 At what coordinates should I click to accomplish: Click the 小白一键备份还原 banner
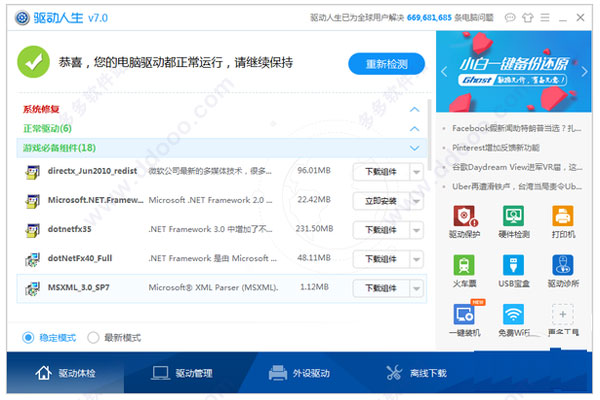click(x=514, y=72)
